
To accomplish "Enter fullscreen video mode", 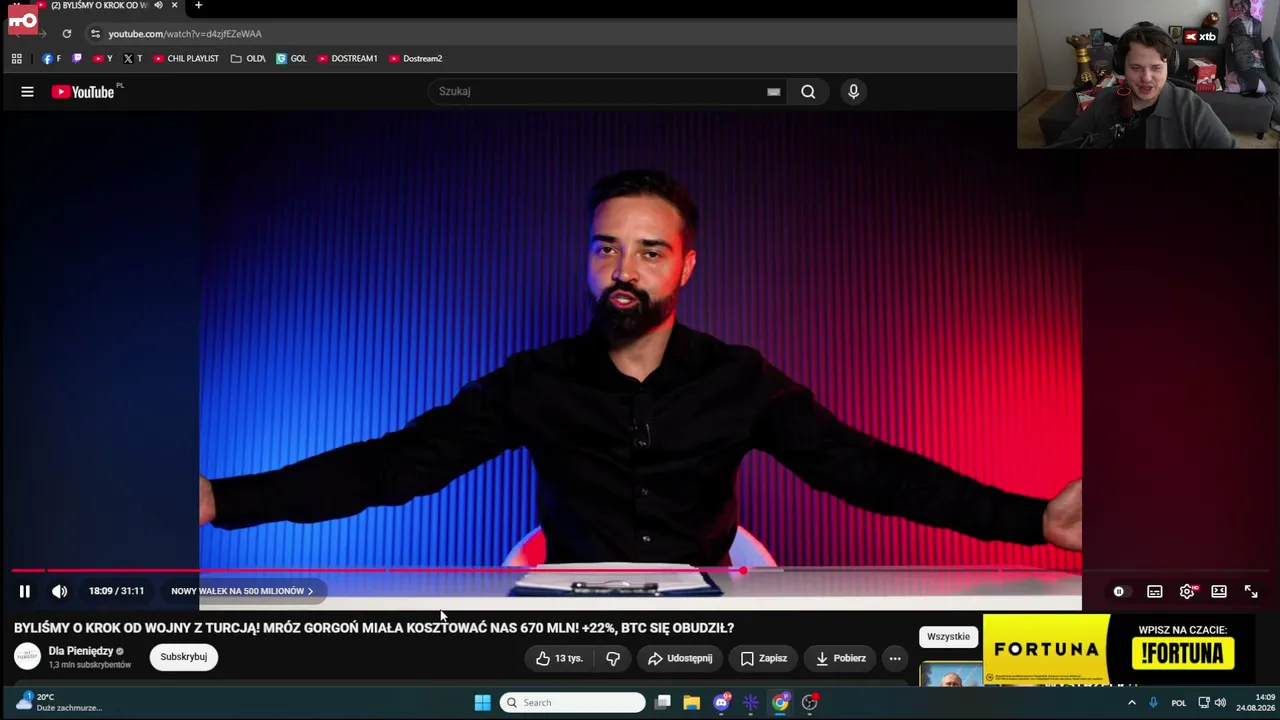I will tap(1251, 591).
